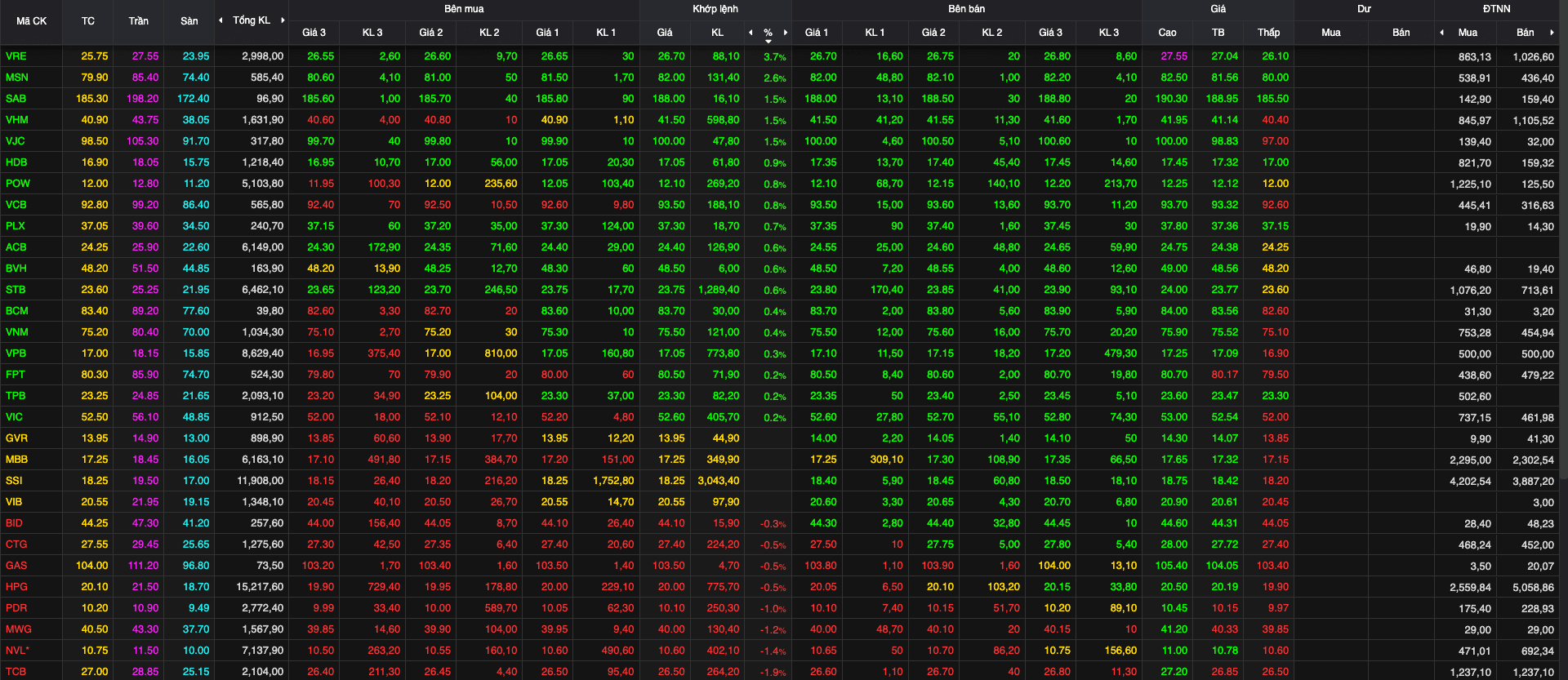Click the Bên mua group header

pyautogui.click(x=464, y=9)
